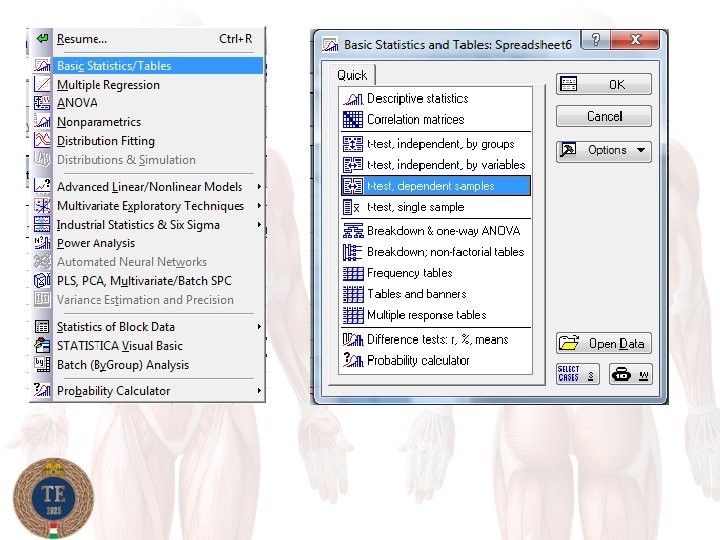Image resolution: width=720 pixels, height=540 pixels.
Task: Click 'STATISTICA Visual Basic' menu text
Action: (x=119, y=346)
